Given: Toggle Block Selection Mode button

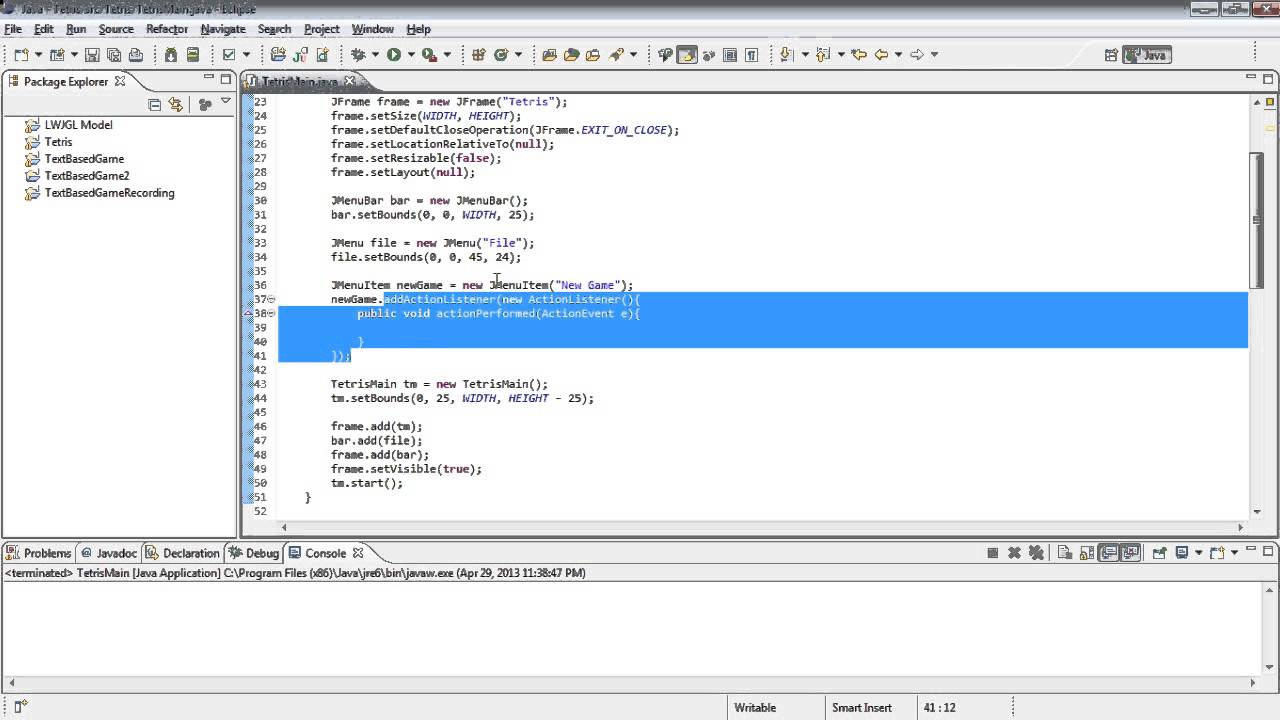Looking at the screenshot, I should (x=730, y=55).
